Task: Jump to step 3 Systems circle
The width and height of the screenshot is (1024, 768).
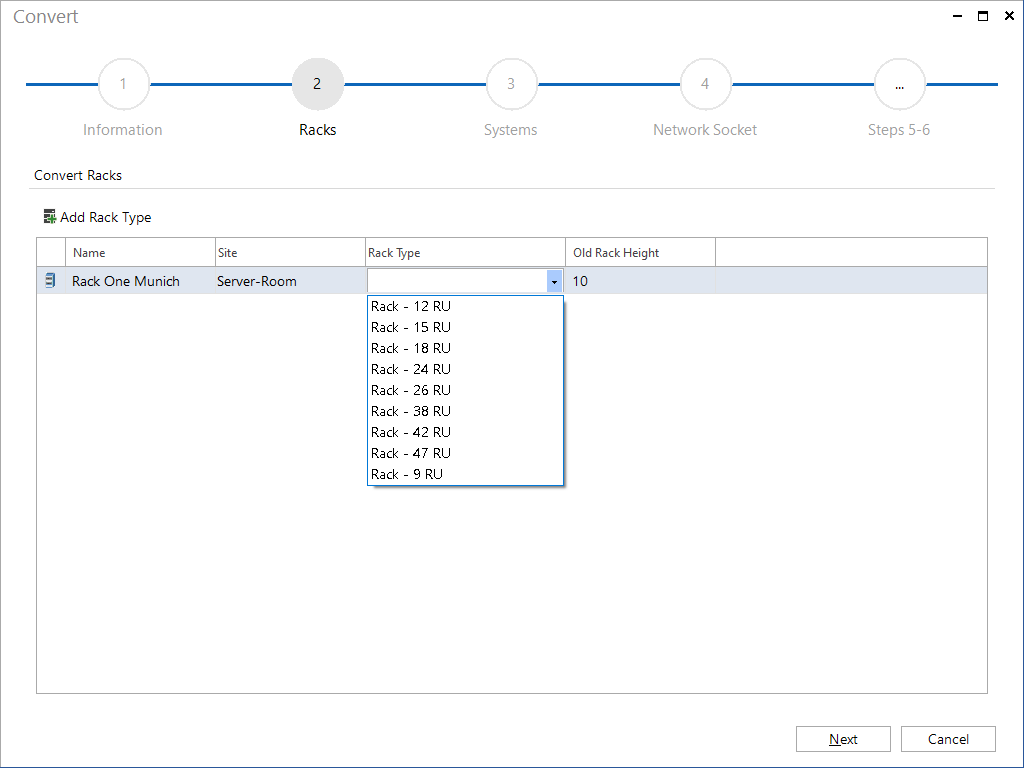Action: coord(511,84)
